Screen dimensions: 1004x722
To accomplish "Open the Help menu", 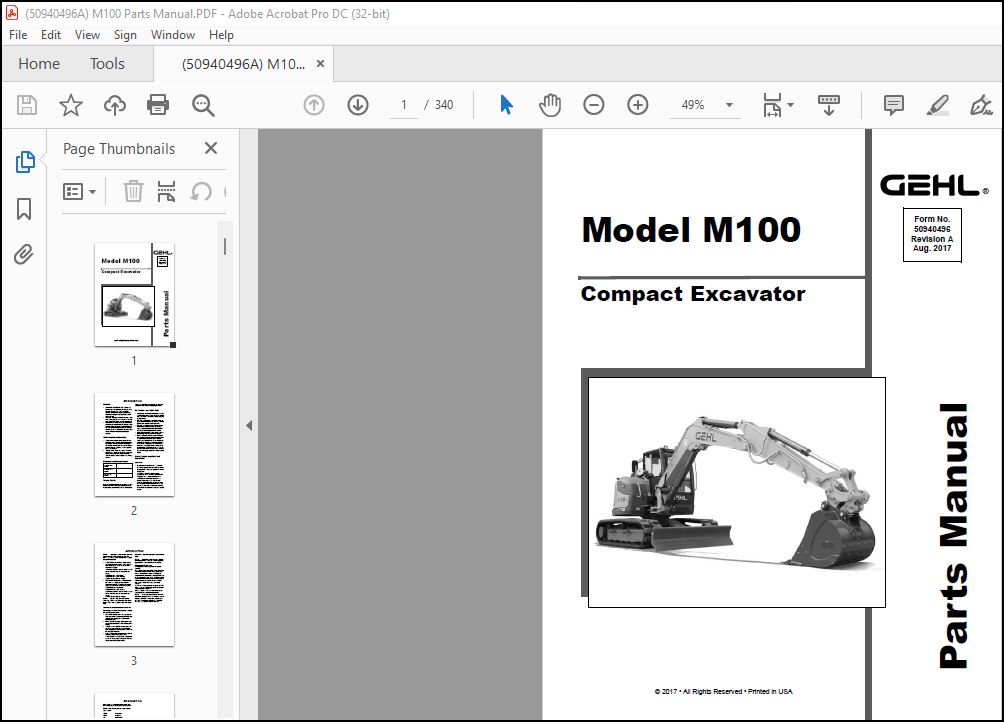I will tap(221, 35).
